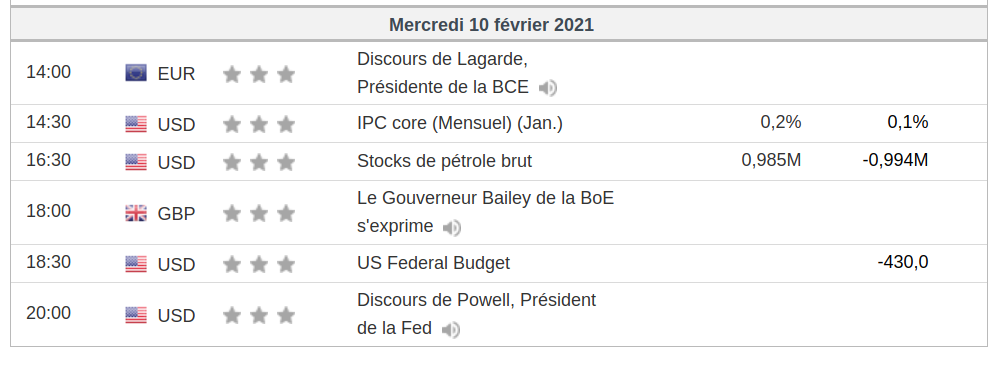Screen dimensions: 994x366
Task: Click the EU flag in 14:00 row
Action: 136,73
